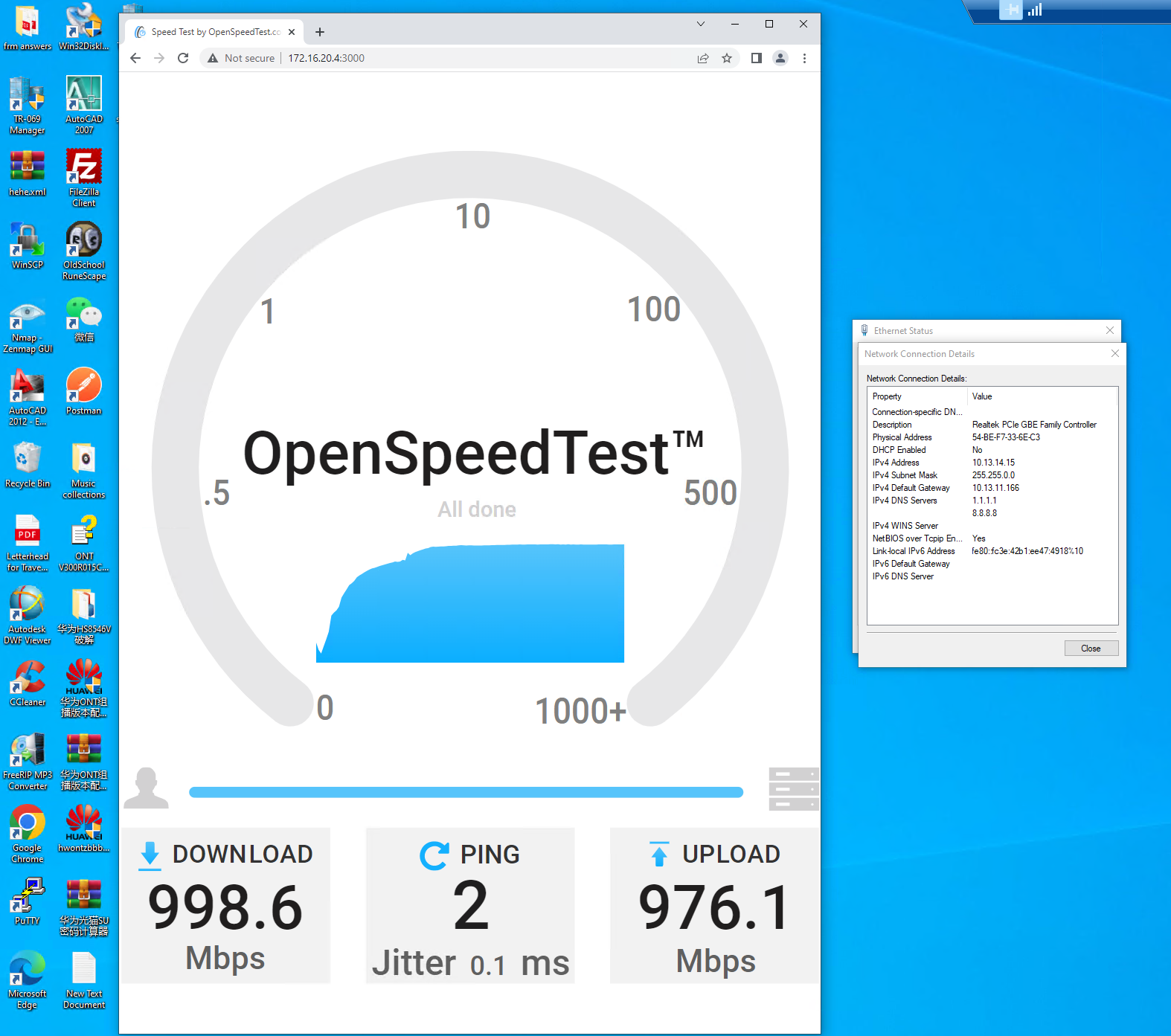Click the user client icon
Screen dimensions: 1171x1036
pyautogui.click(x=146, y=788)
